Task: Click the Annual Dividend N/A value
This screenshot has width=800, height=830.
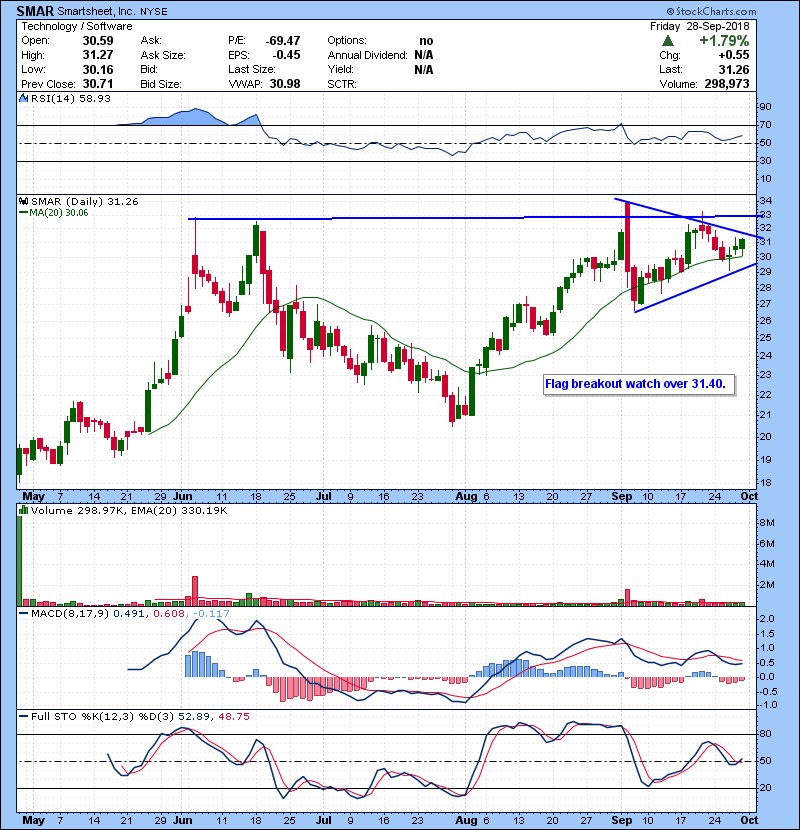Action: click(424, 55)
